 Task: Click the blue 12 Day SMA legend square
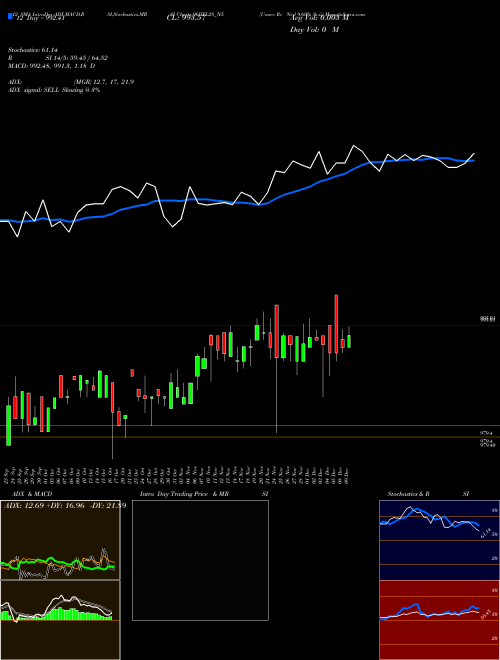pyautogui.click(x=11, y=17)
